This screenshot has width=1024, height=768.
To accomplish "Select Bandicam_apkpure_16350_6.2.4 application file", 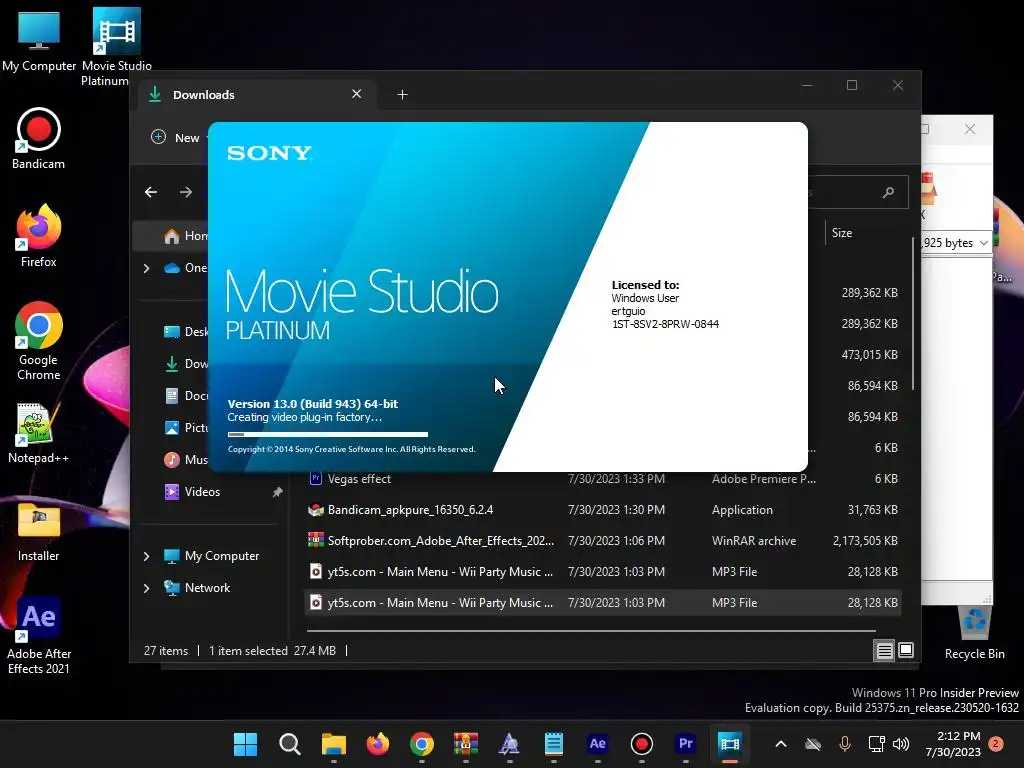I will tap(410, 510).
